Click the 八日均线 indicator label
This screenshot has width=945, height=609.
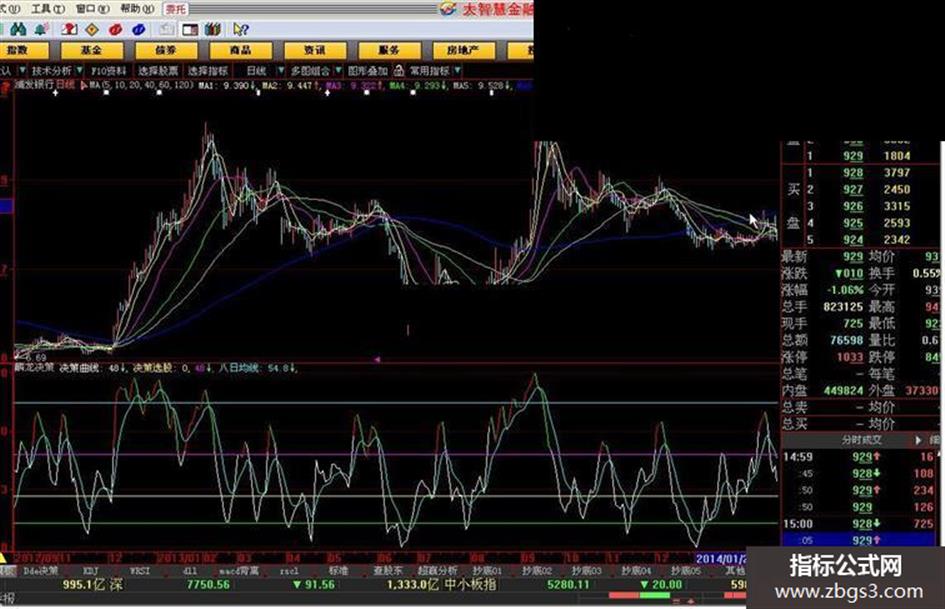[239, 367]
